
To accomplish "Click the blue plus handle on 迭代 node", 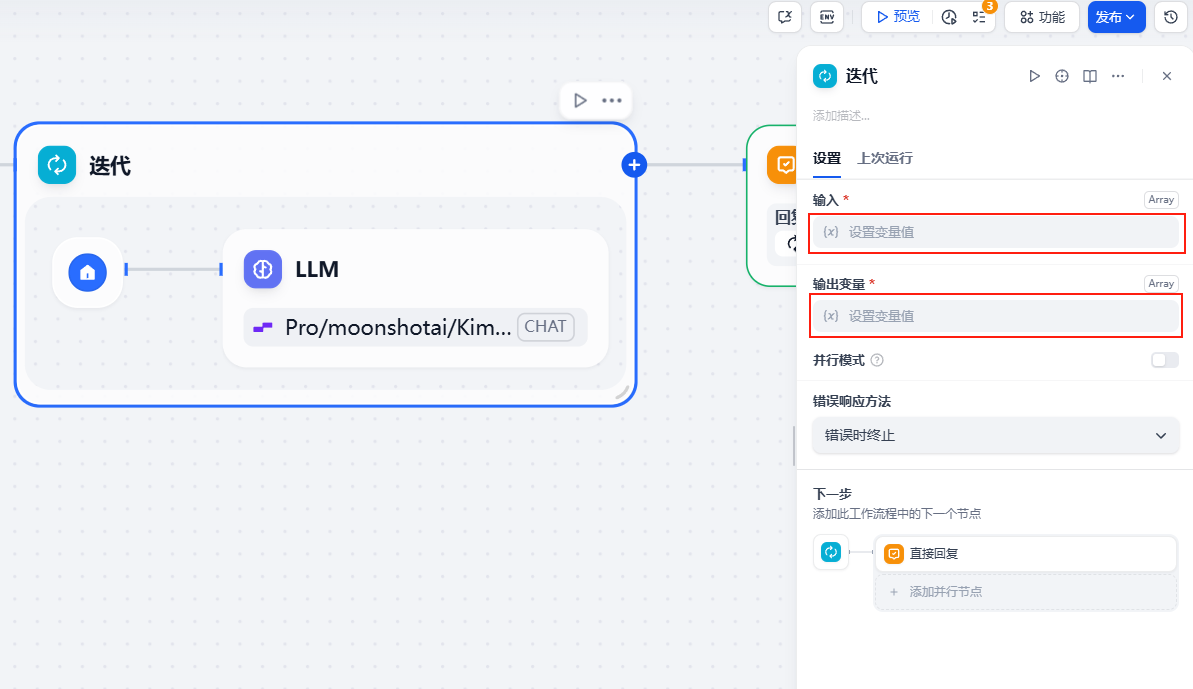I will 634,165.
